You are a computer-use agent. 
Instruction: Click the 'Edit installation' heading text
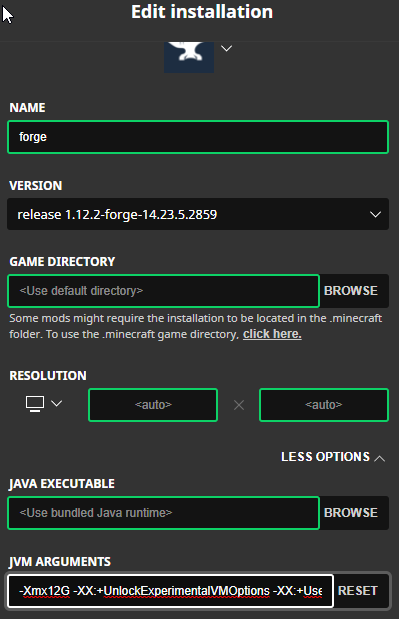[202, 12]
